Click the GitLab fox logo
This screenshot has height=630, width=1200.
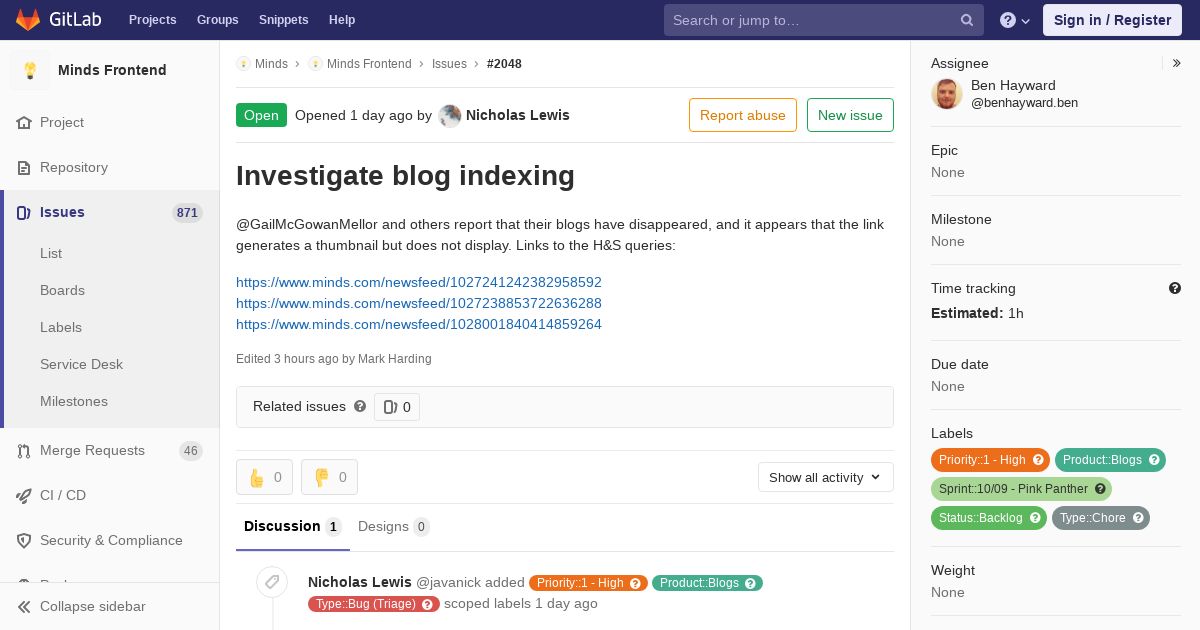coord(28,20)
